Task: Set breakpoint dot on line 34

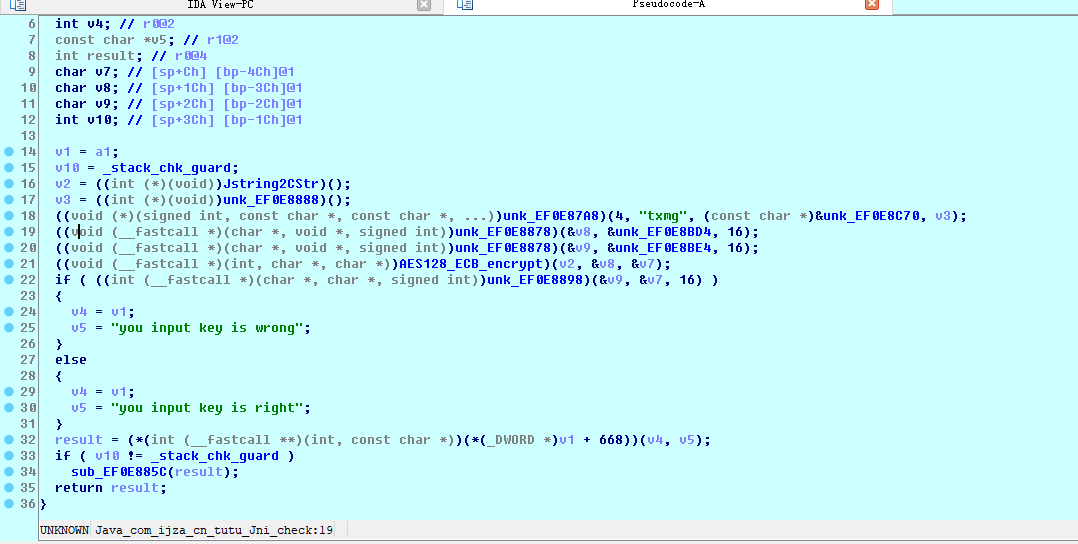Action: pos(9,472)
